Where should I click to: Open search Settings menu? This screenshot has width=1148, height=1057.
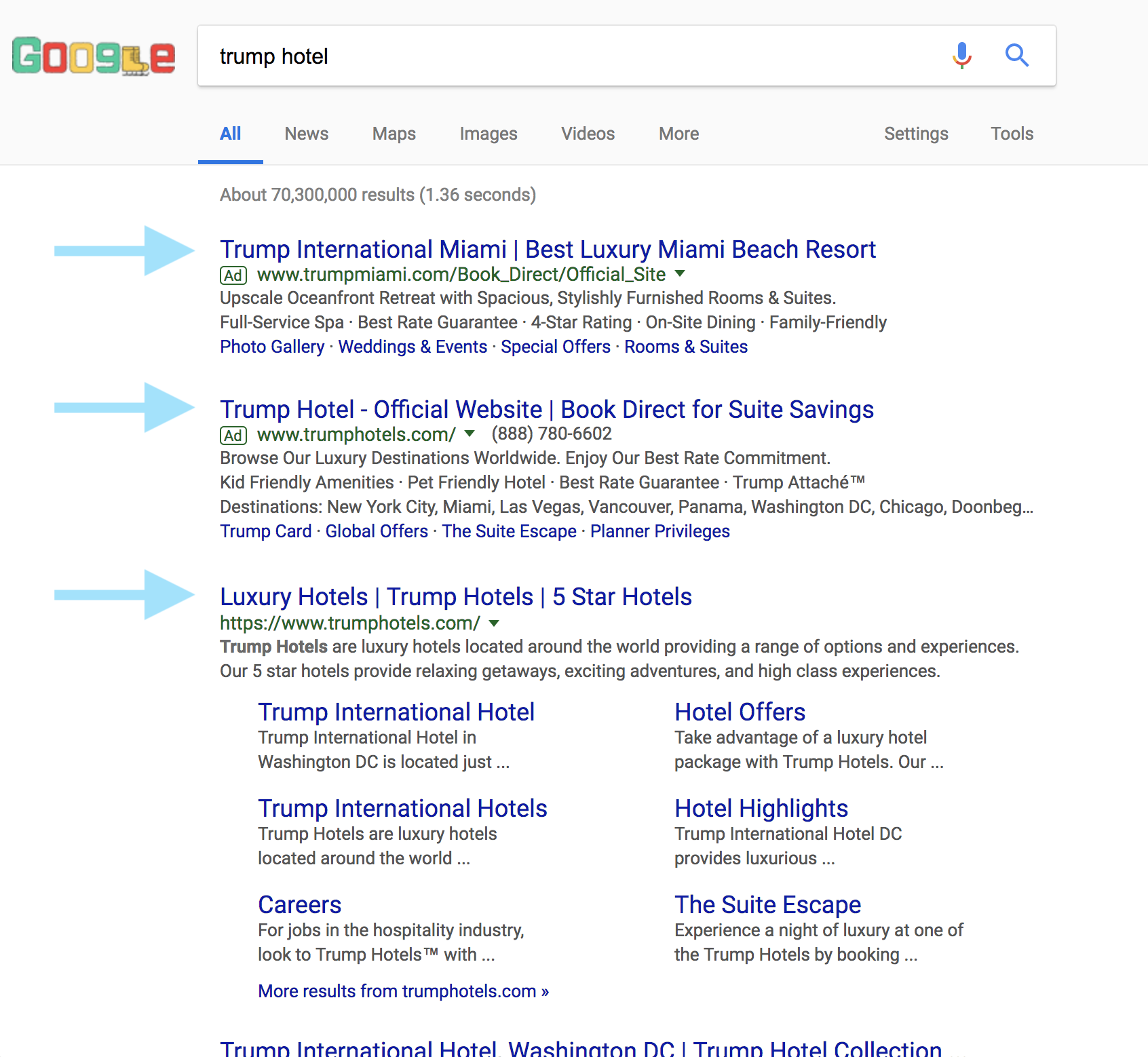click(915, 134)
